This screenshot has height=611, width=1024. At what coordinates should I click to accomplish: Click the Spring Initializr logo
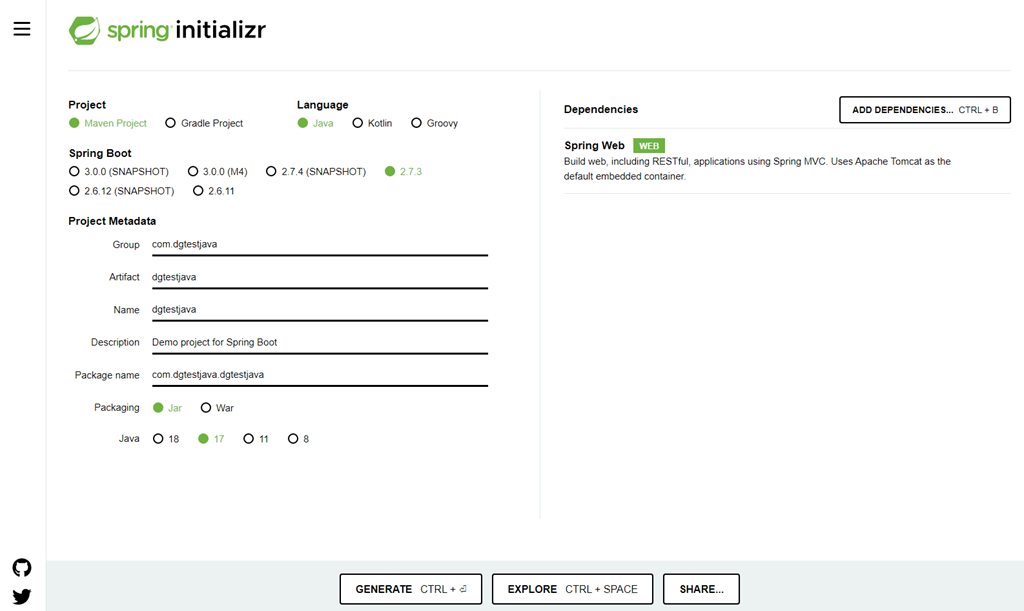pos(167,30)
